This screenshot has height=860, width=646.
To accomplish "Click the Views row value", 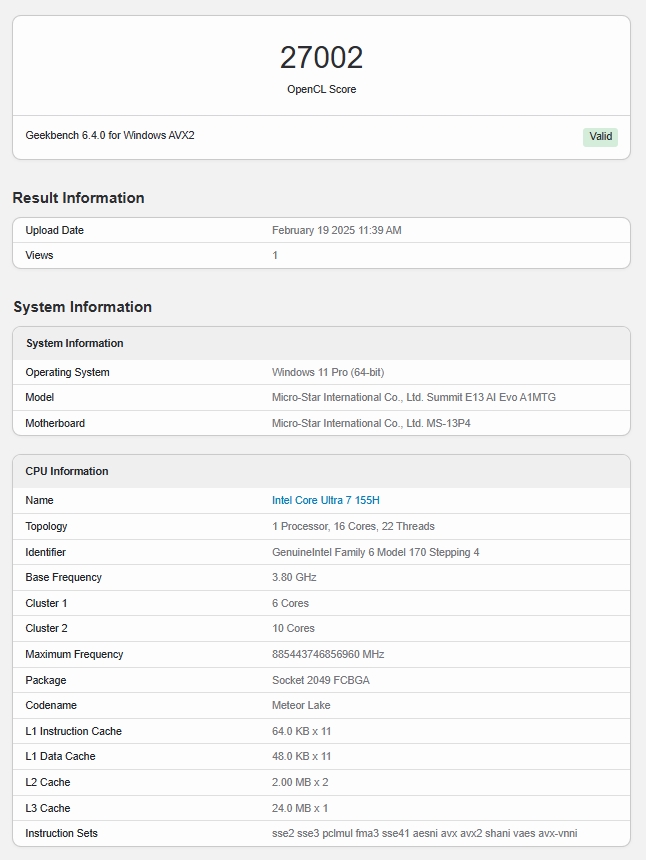I will pyautogui.click(x=275, y=256).
